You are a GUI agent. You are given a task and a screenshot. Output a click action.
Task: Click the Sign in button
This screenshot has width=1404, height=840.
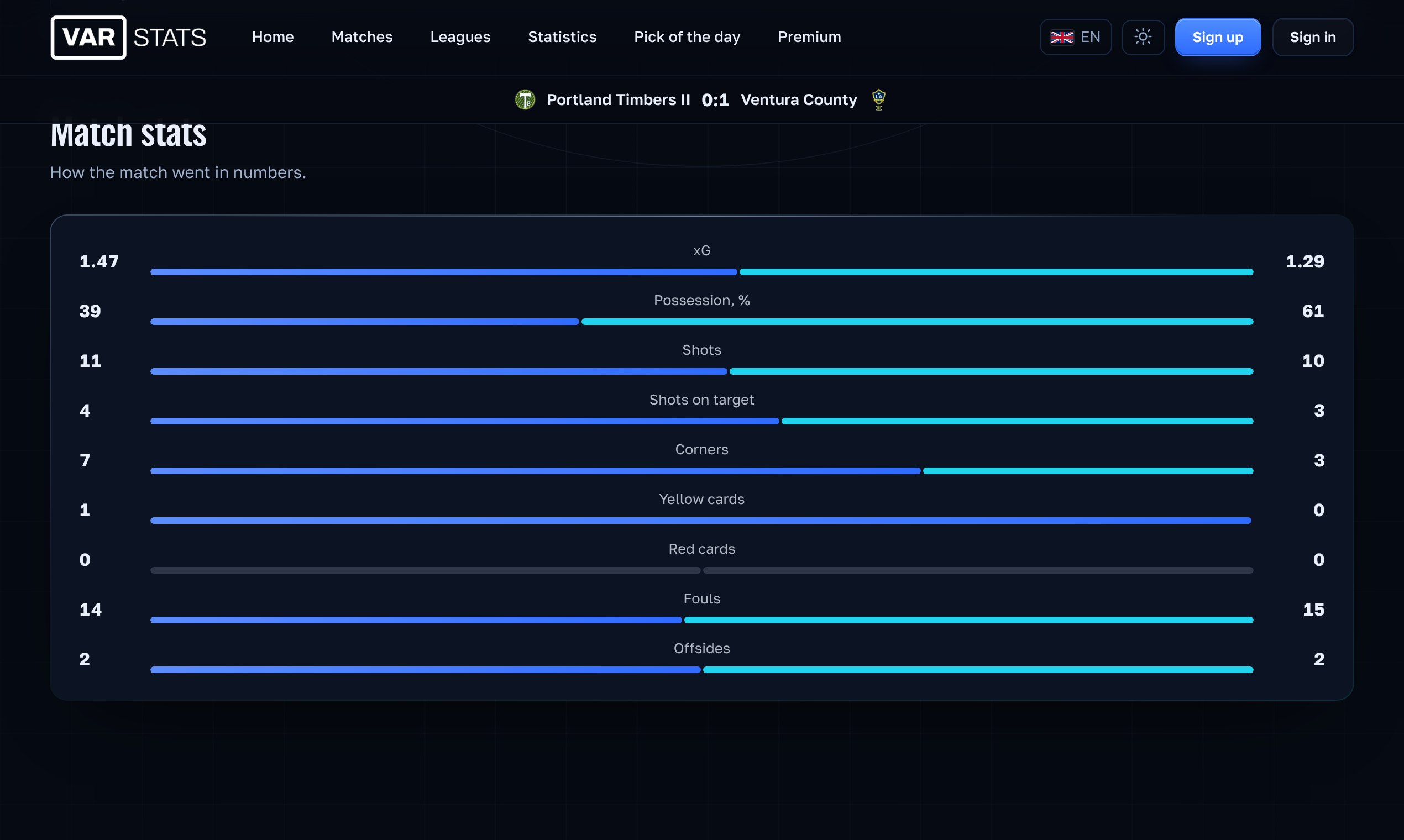click(x=1313, y=38)
